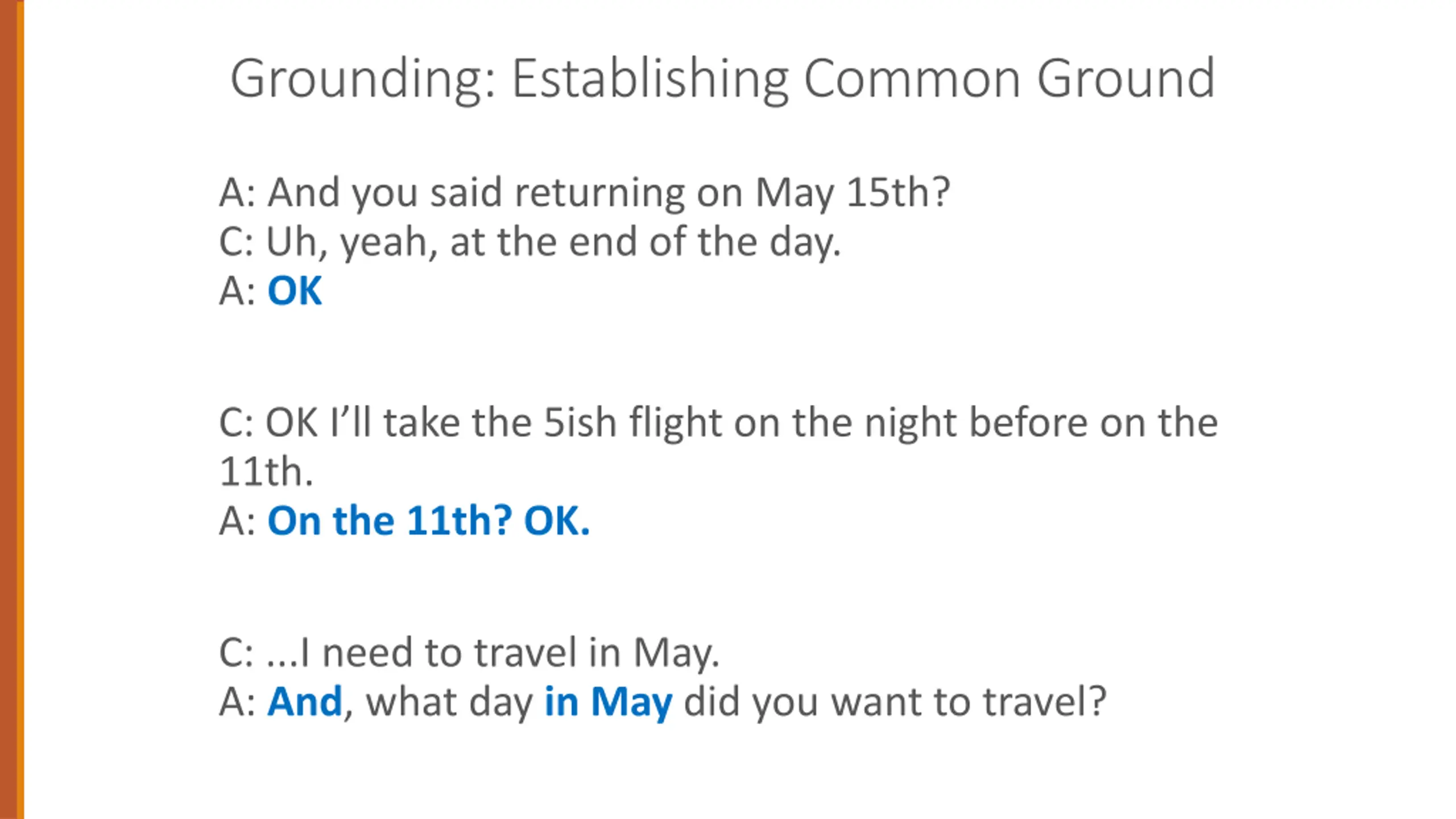Click the wrapped gray text "11th."
The height and width of the screenshot is (819, 1456).
tap(266, 471)
